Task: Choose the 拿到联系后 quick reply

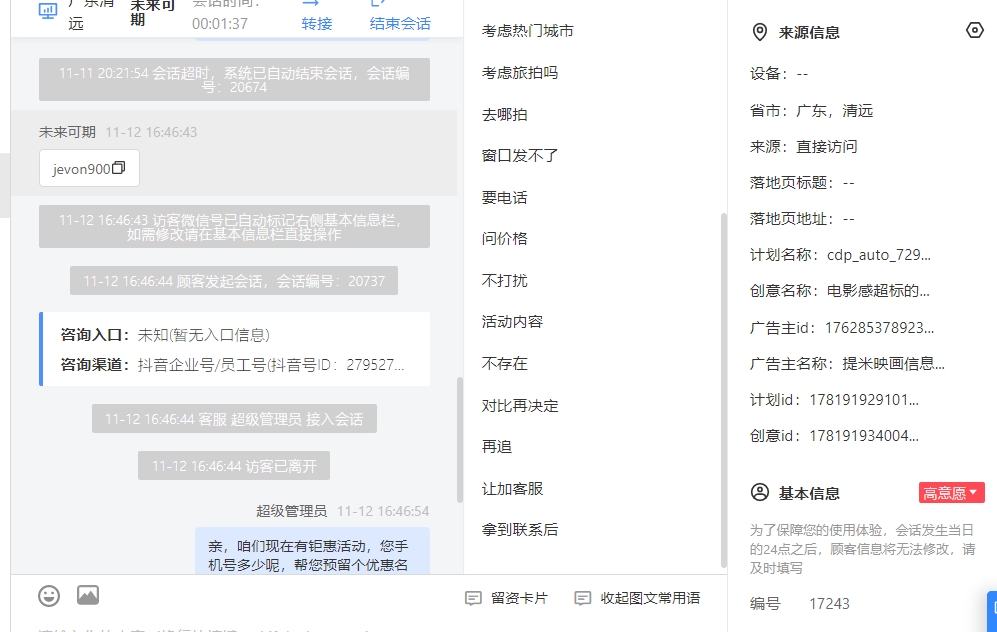Action: pyautogui.click(x=520, y=530)
